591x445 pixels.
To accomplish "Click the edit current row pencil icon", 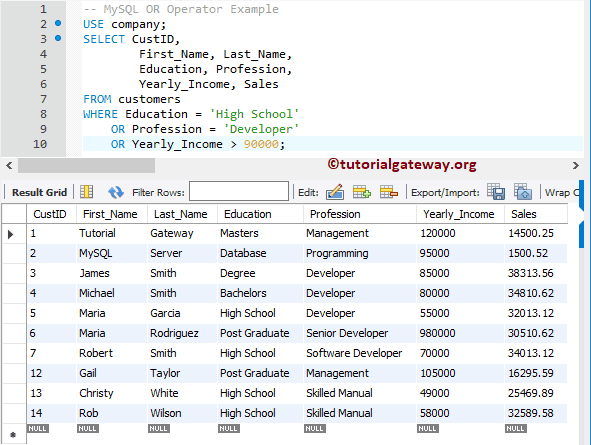I will [335, 192].
